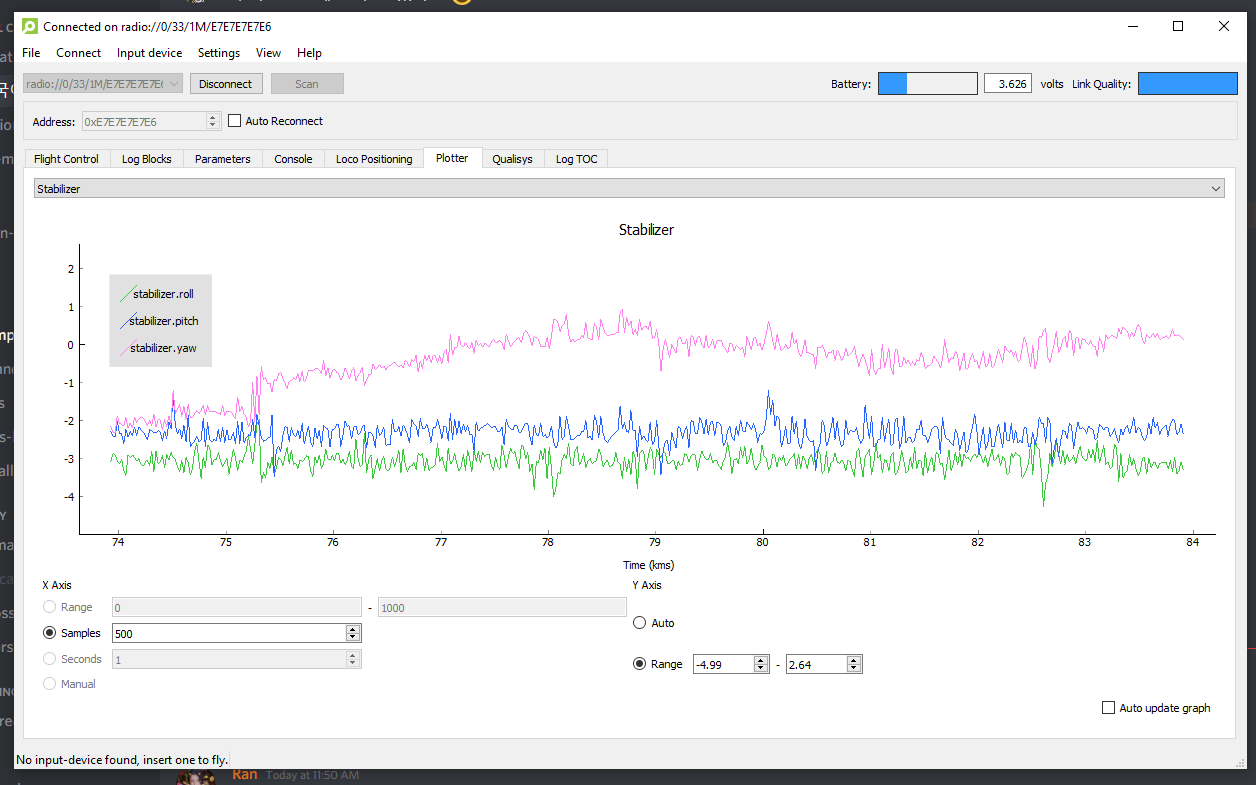This screenshot has height=785, width=1256.
Task: Click the stabilizer.roll legend entry
Action: (x=163, y=294)
